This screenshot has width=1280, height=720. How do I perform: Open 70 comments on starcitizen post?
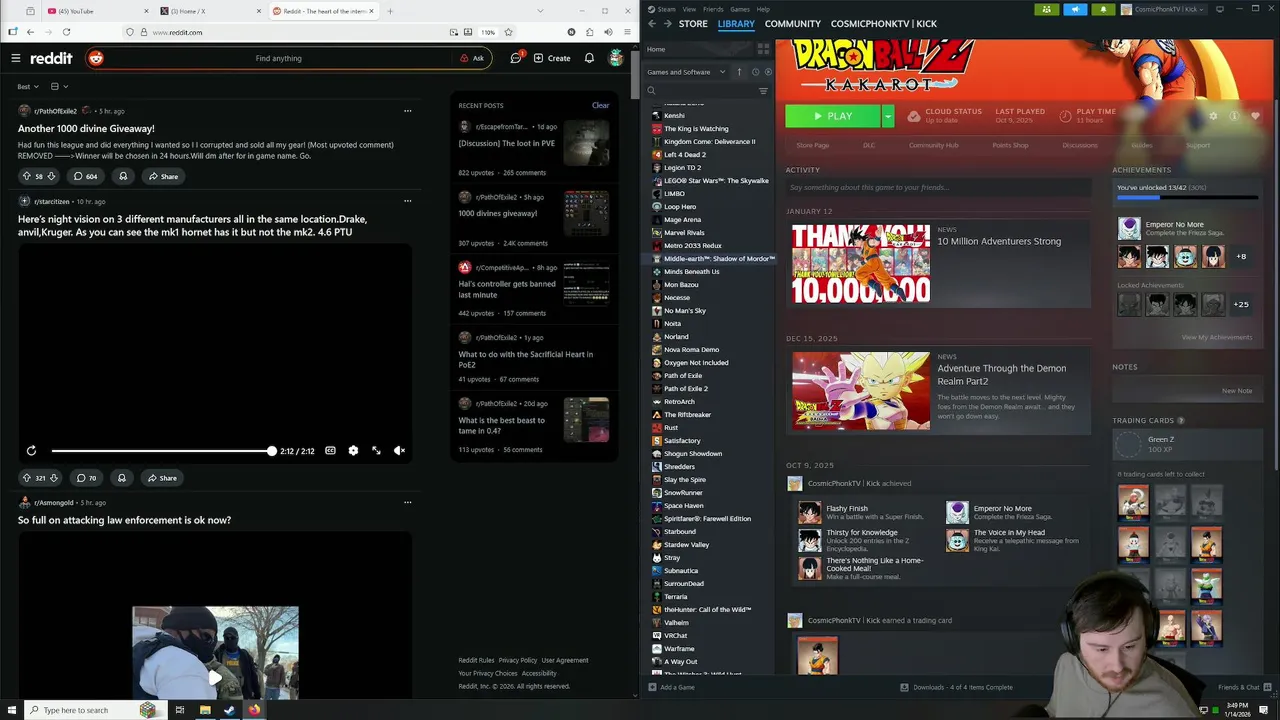click(86, 478)
